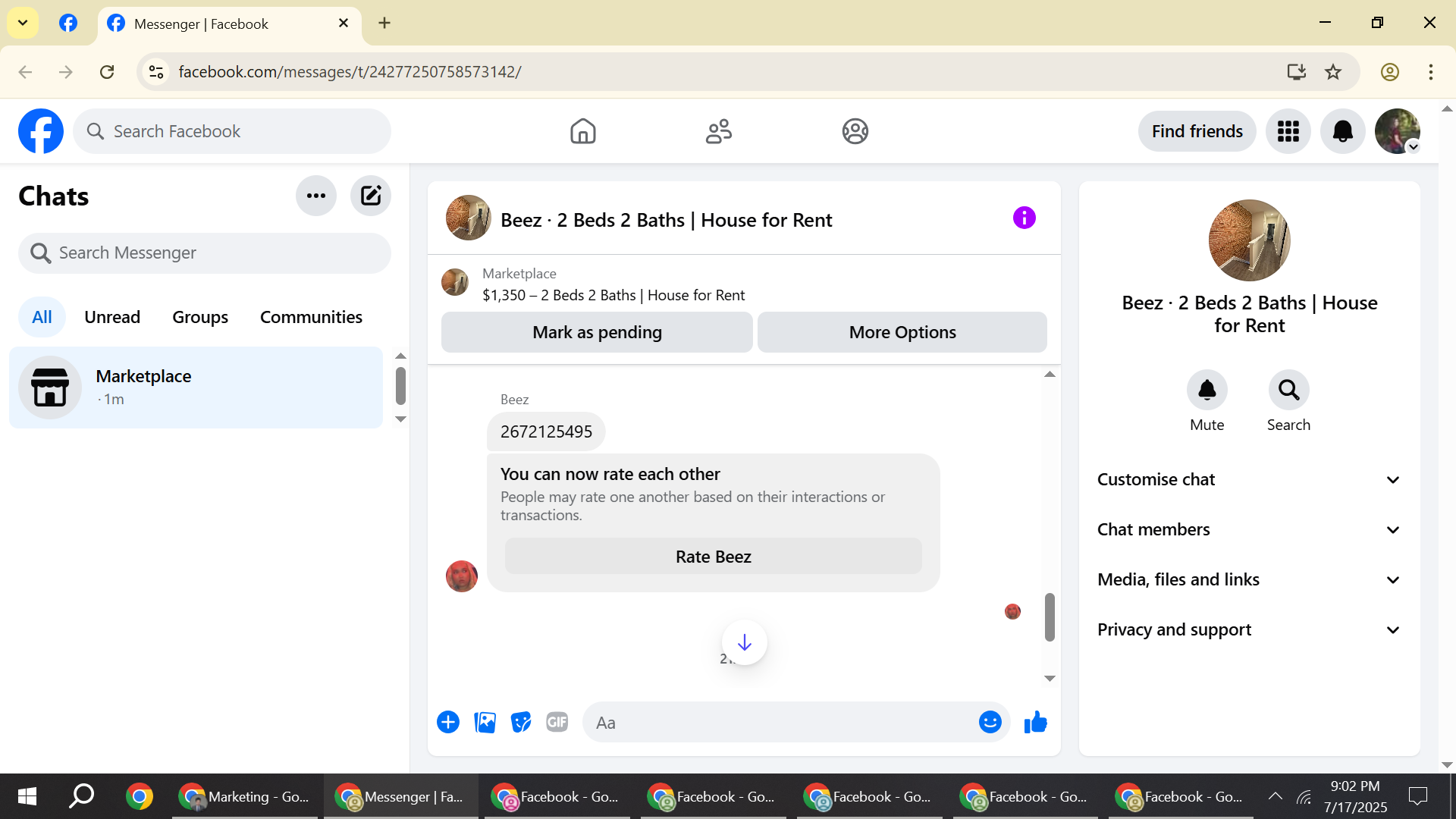Open Chrome tab search dropdown
Image resolution: width=1456 pixels, height=819 pixels.
(23, 23)
